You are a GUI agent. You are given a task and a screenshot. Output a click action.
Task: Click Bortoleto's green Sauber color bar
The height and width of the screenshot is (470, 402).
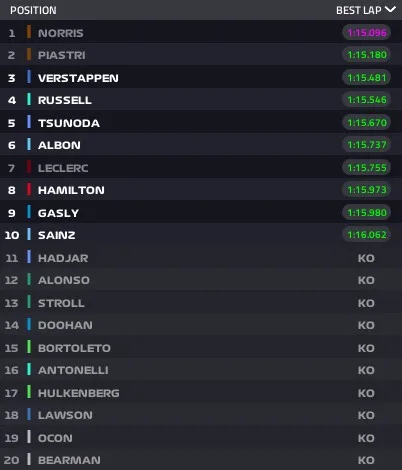click(x=29, y=347)
